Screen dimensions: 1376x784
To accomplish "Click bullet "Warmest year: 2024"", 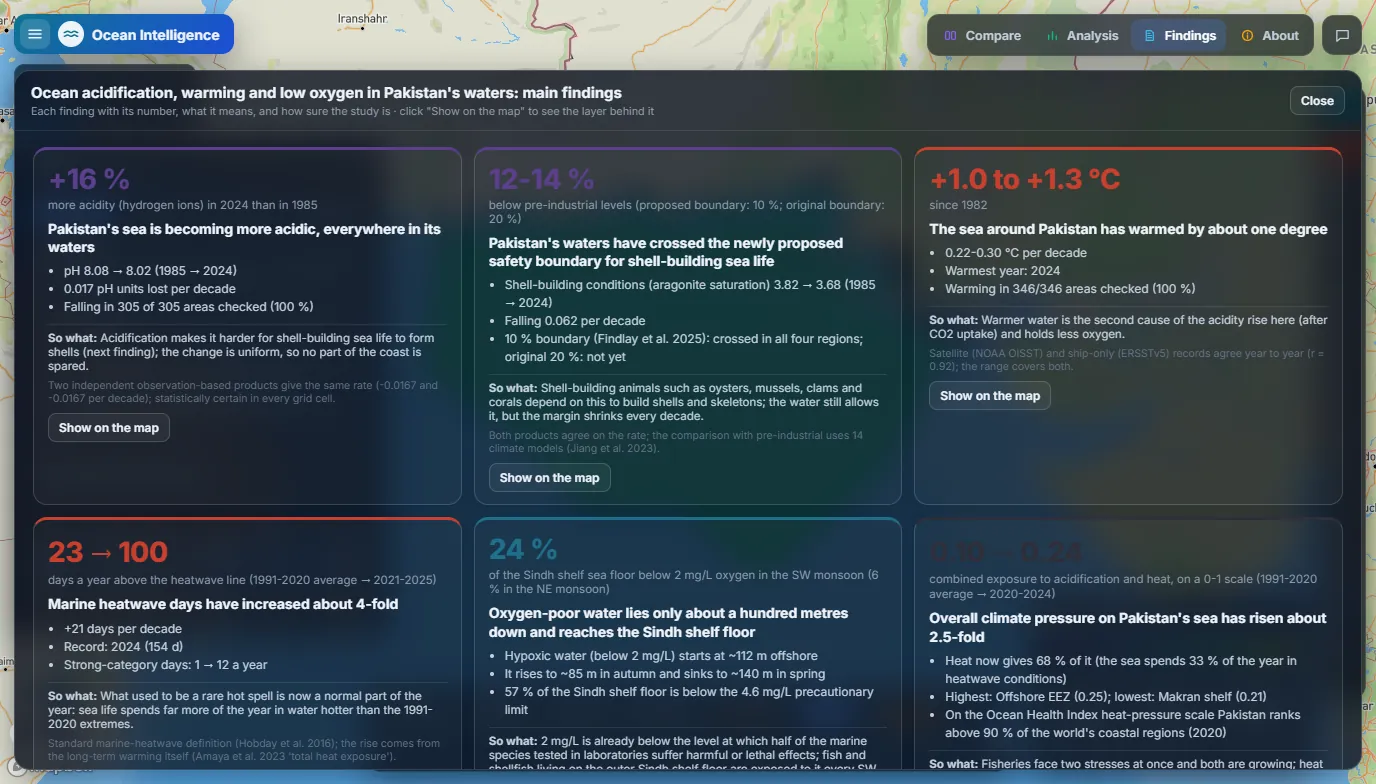I will (x=1003, y=271).
